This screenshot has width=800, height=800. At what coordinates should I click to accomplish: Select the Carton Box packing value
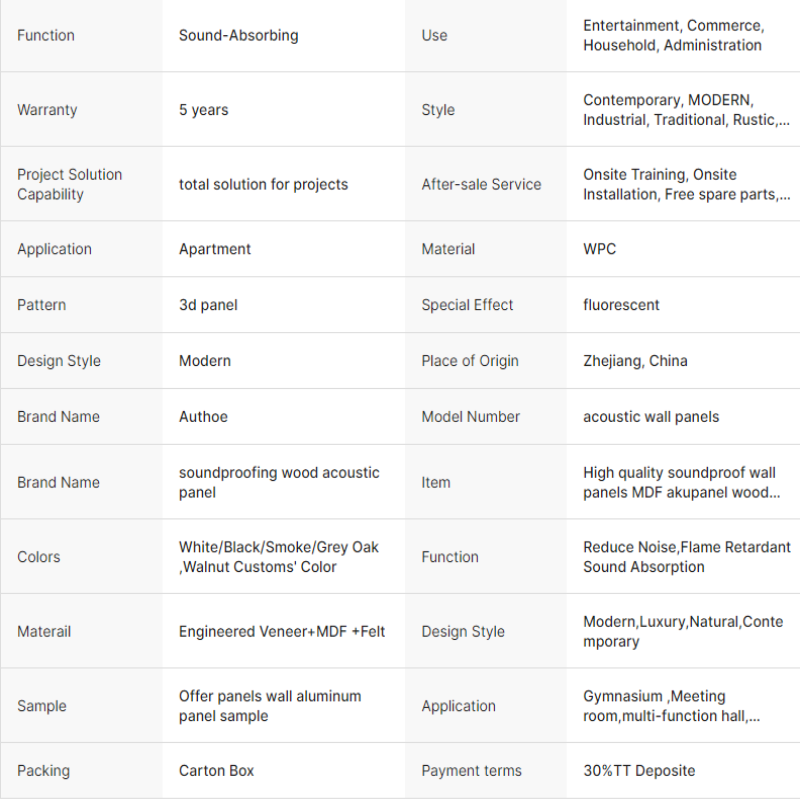coord(216,771)
